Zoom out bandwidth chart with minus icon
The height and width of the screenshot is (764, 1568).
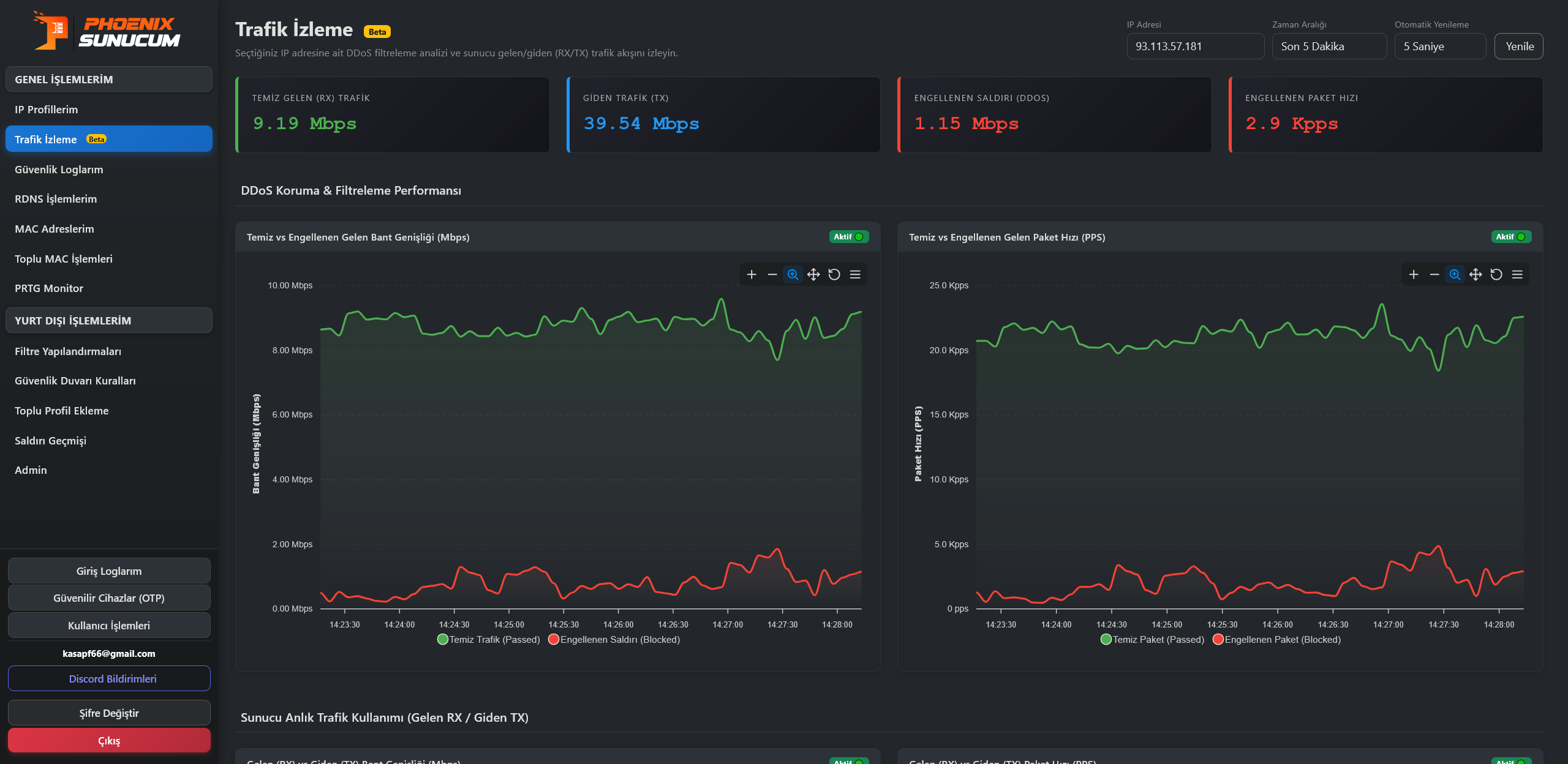[772, 275]
